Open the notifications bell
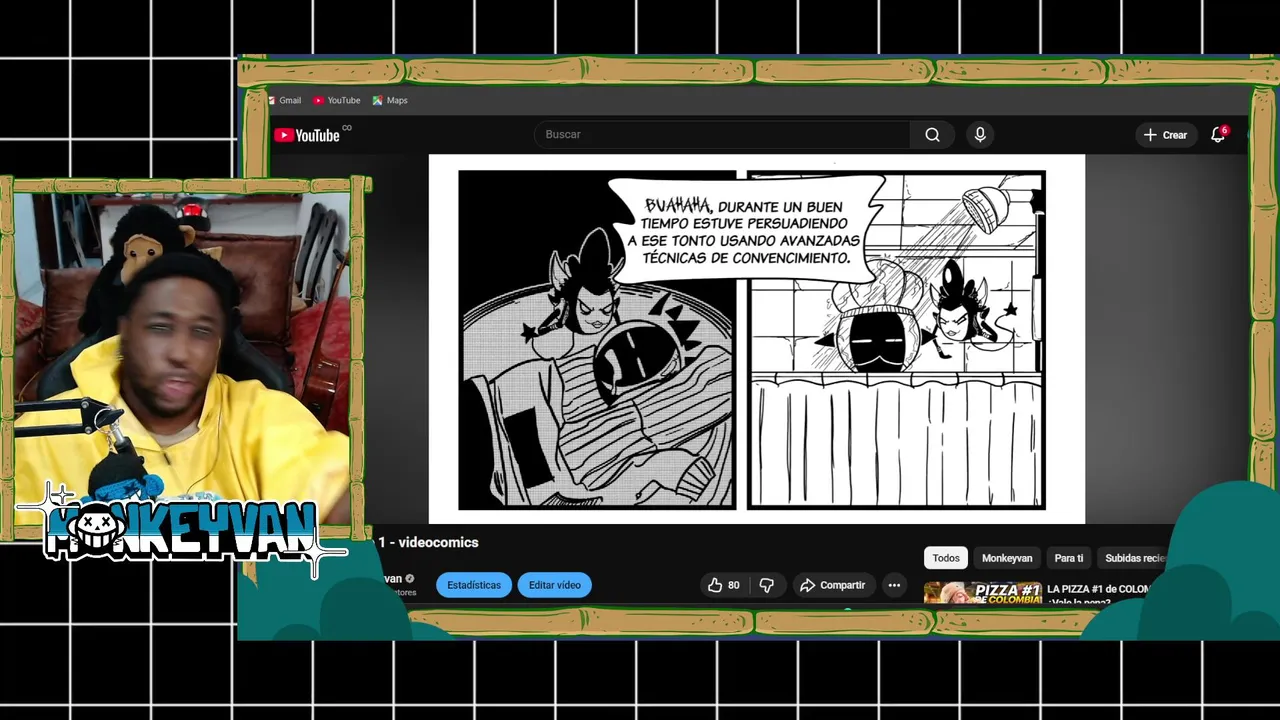The width and height of the screenshot is (1280, 720). point(1218,134)
